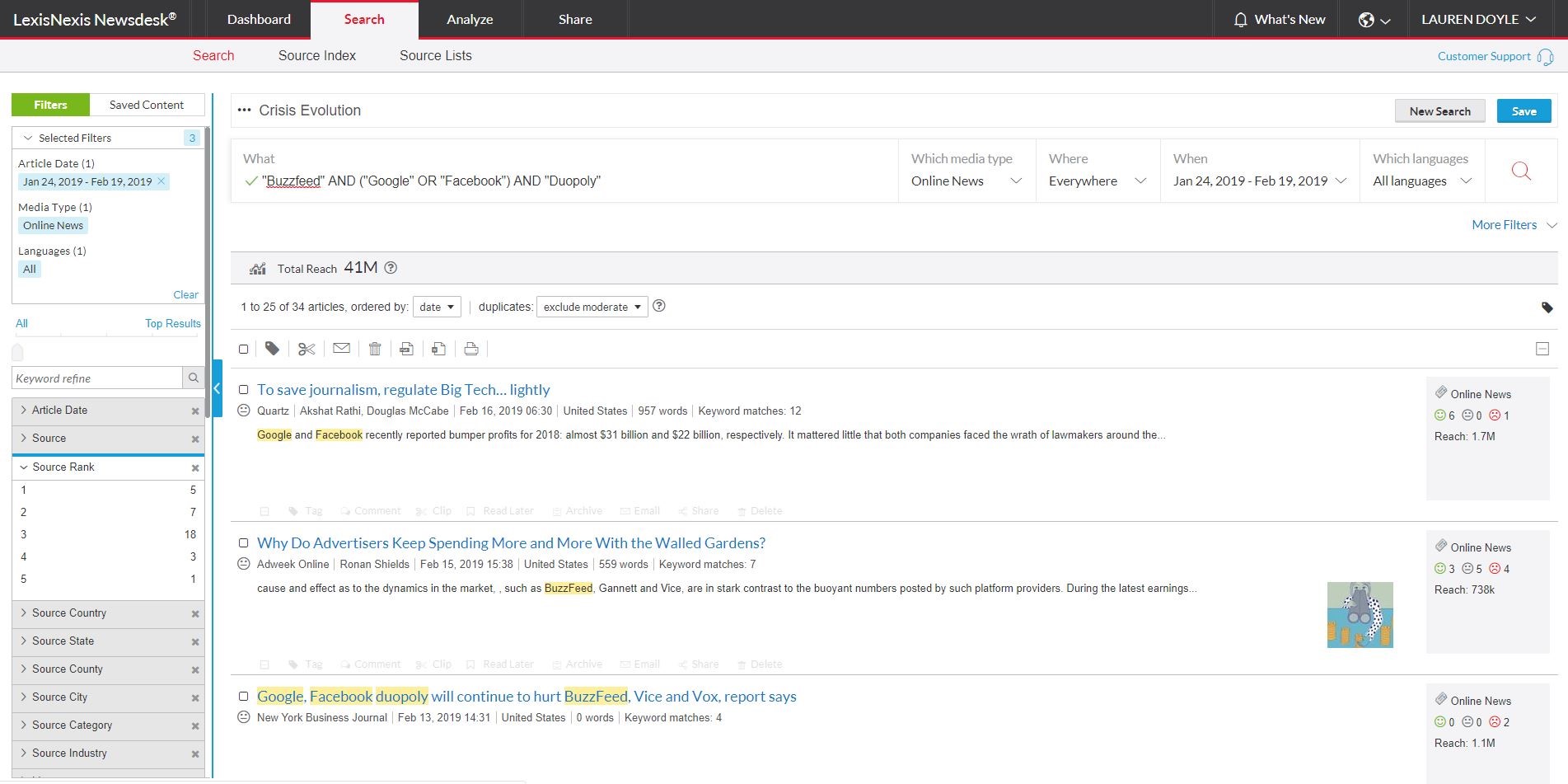The width and height of the screenshot is (1568, 784).
Task: Open the 'ordered by' date dropdown
Action: [x=437, y=307]
